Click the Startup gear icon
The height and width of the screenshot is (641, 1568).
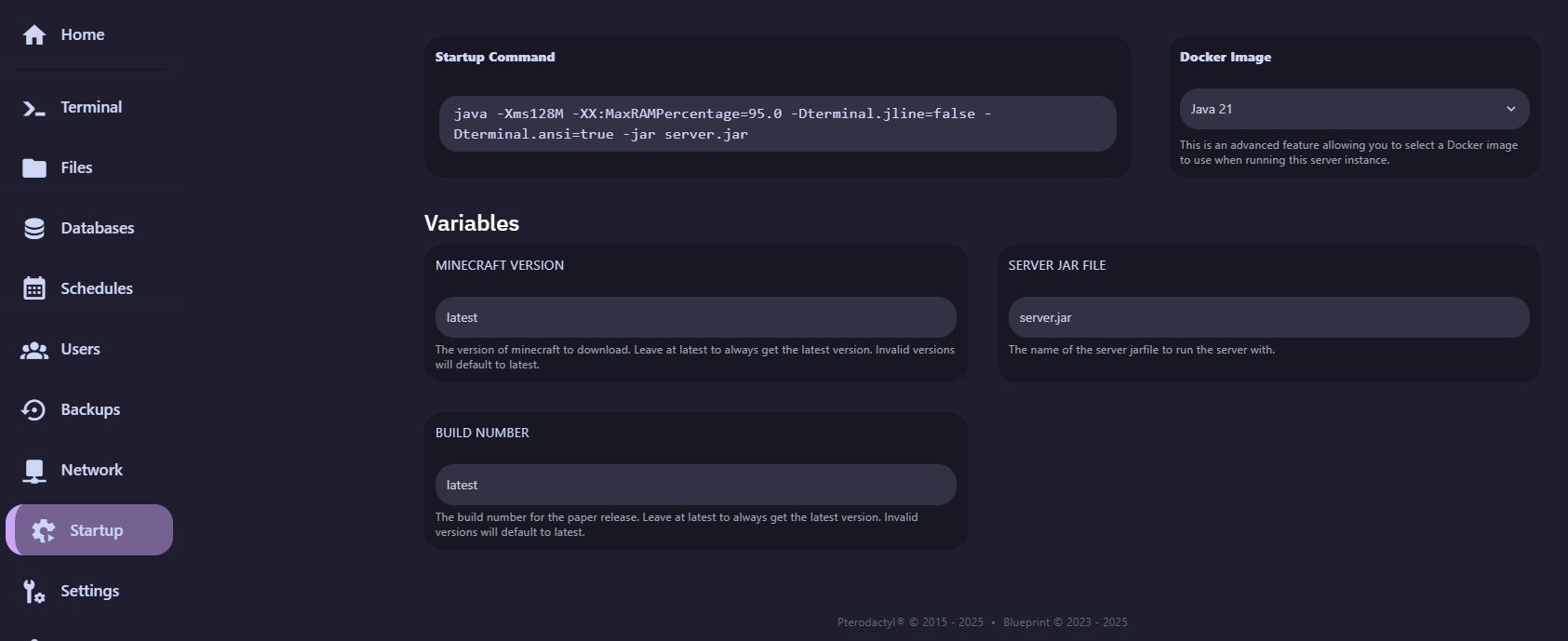tap(44, 530)
